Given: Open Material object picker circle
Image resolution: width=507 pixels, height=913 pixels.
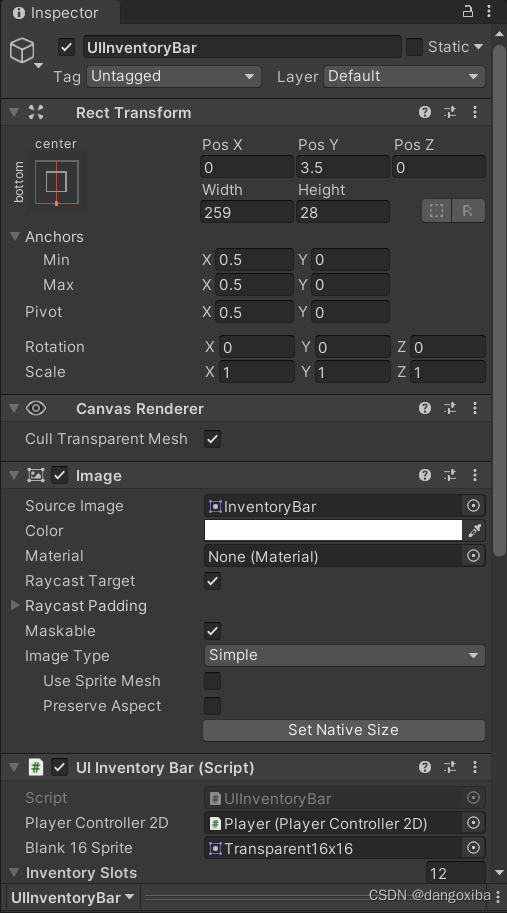Looking at the screenshot, I should click(474, 555).
